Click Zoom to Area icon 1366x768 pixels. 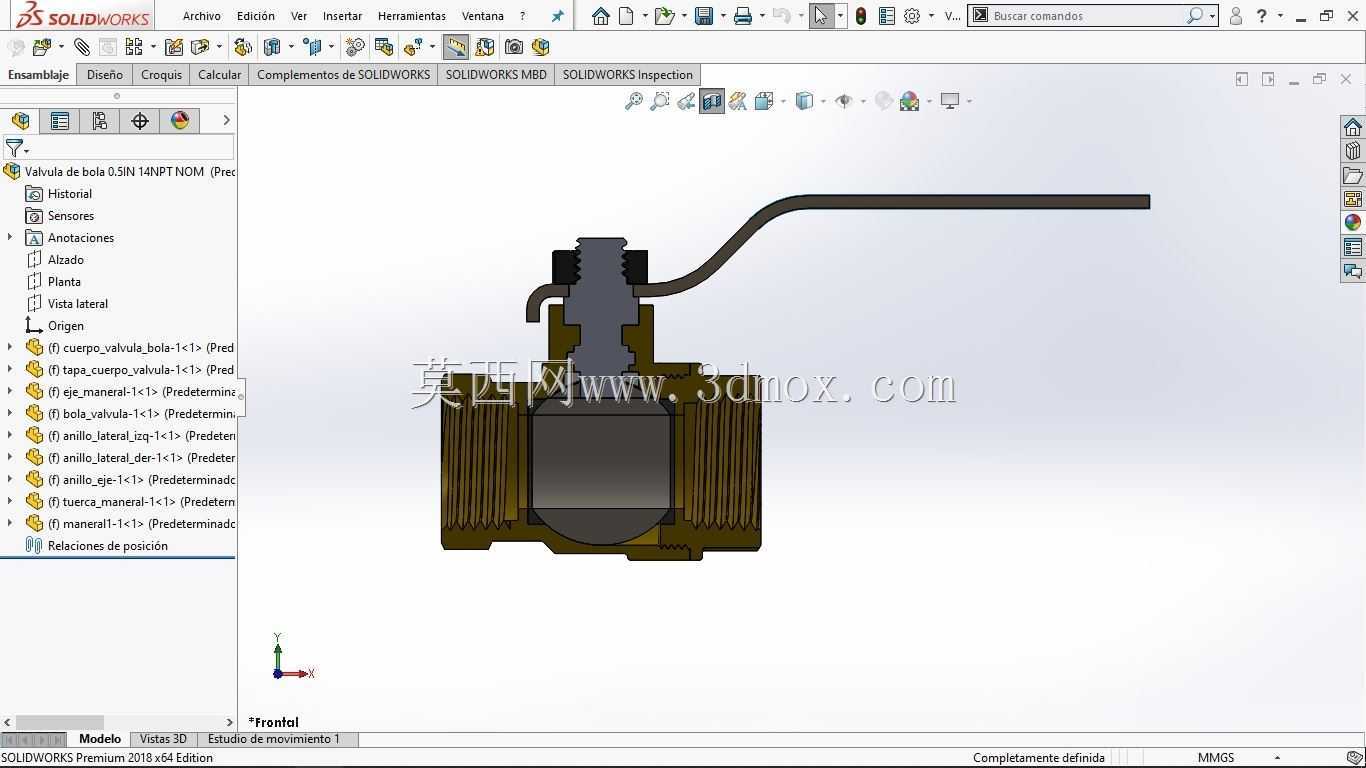660,101
